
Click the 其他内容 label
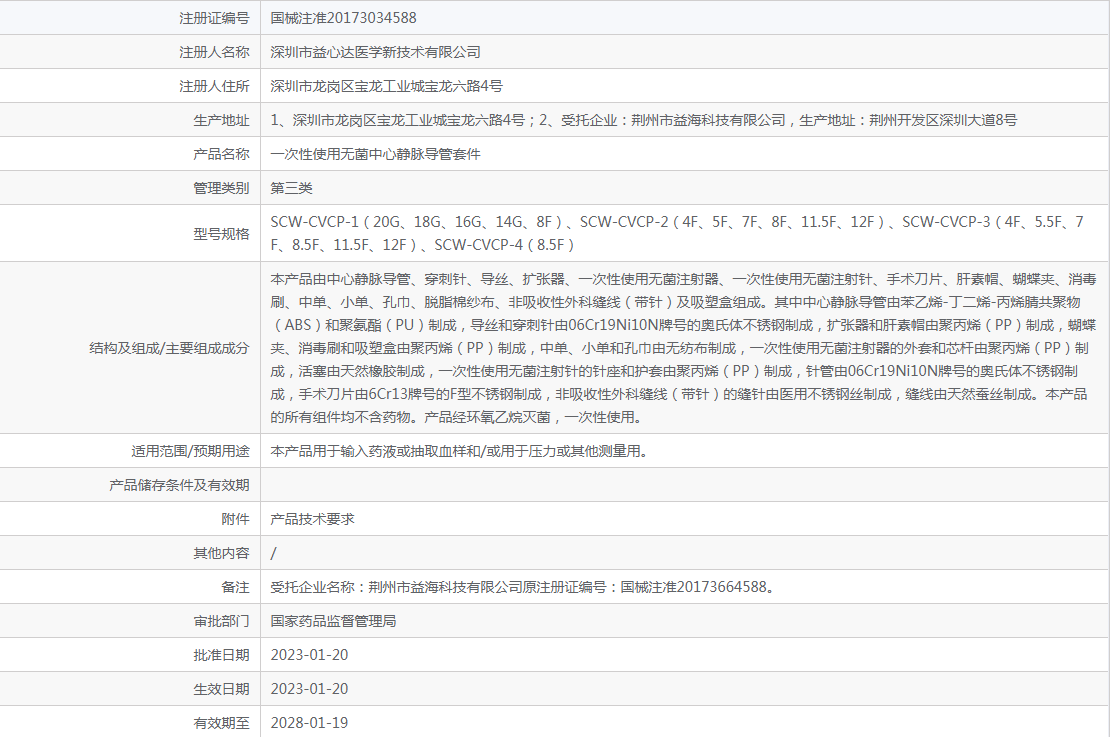pos(221,553)
